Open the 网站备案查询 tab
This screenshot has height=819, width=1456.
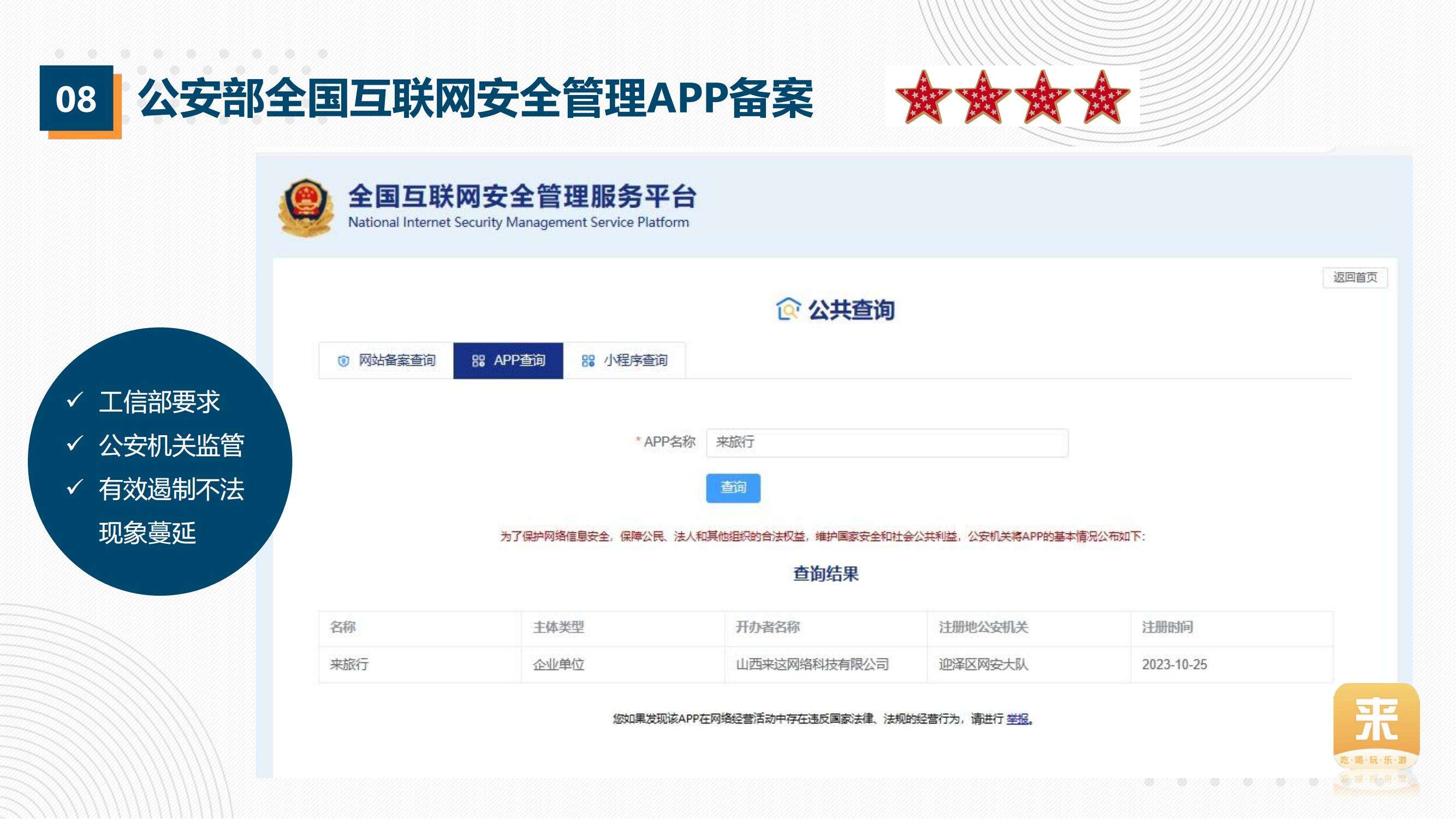click(x=386, y=360)
